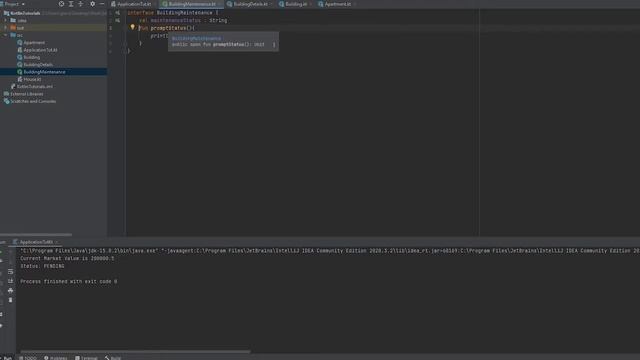This screenshot has height=360, width=640.
Task: Click the promptStatus function name in editor
Action: pos(168,28)
